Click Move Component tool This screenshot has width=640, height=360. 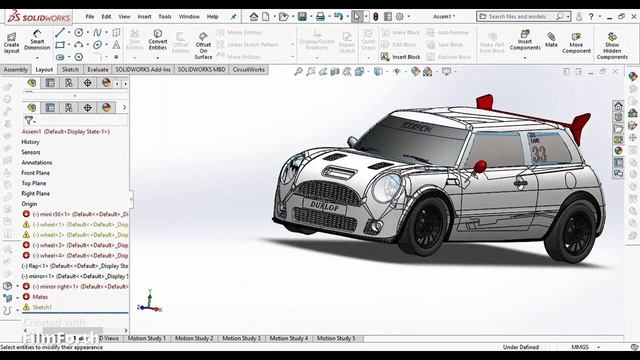(x=576, y=43)
